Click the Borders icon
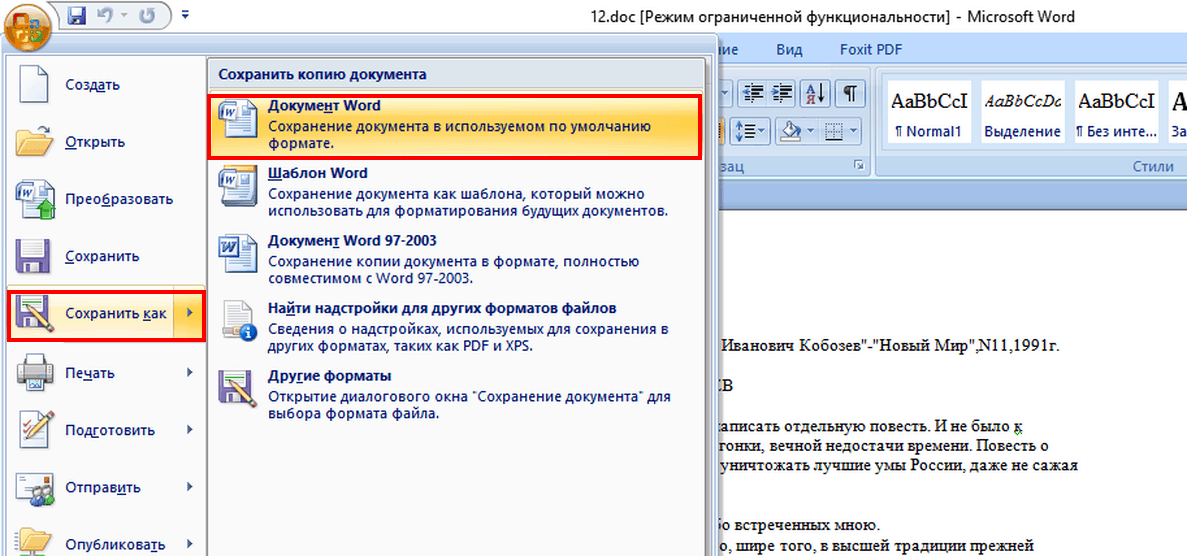Viewport: 1187px width, 556px height. [834, 132]
